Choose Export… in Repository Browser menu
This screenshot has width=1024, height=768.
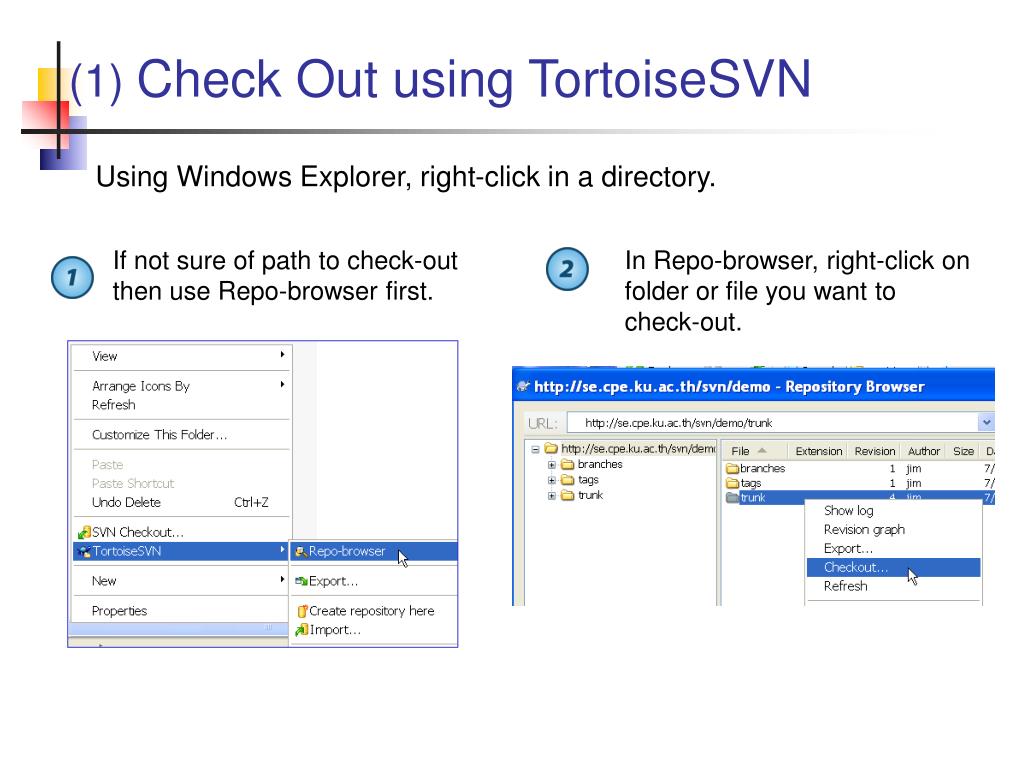893,549
